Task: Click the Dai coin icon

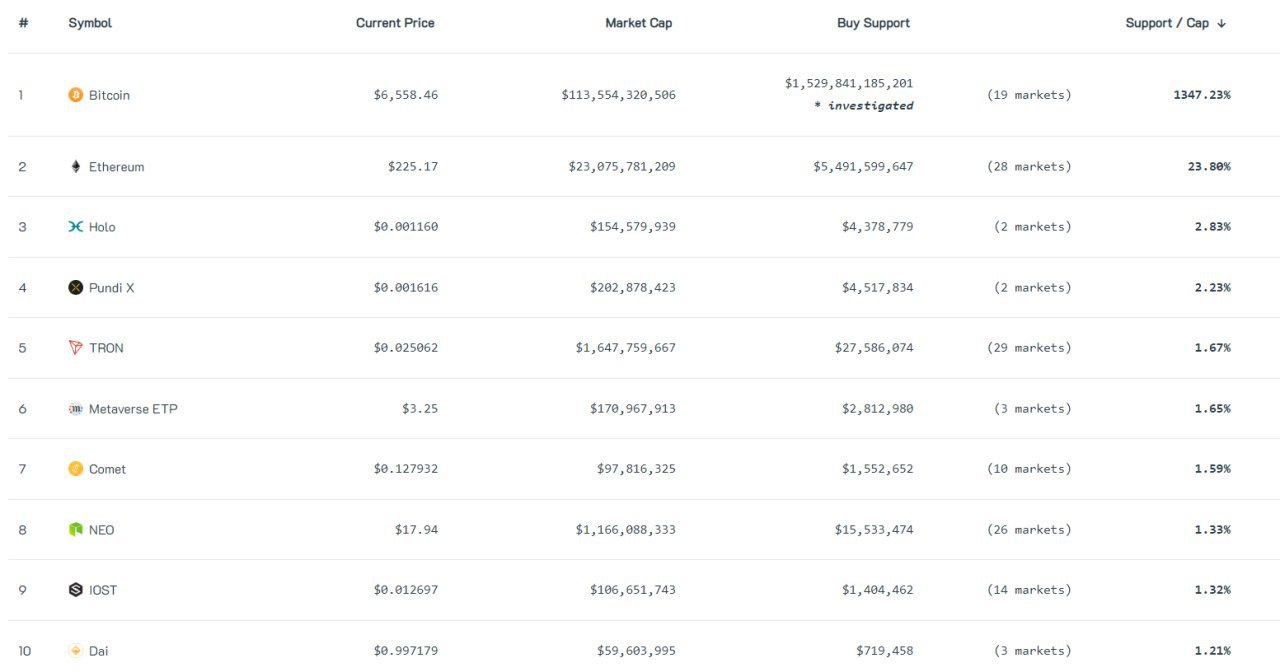Action: coord(75,651)
